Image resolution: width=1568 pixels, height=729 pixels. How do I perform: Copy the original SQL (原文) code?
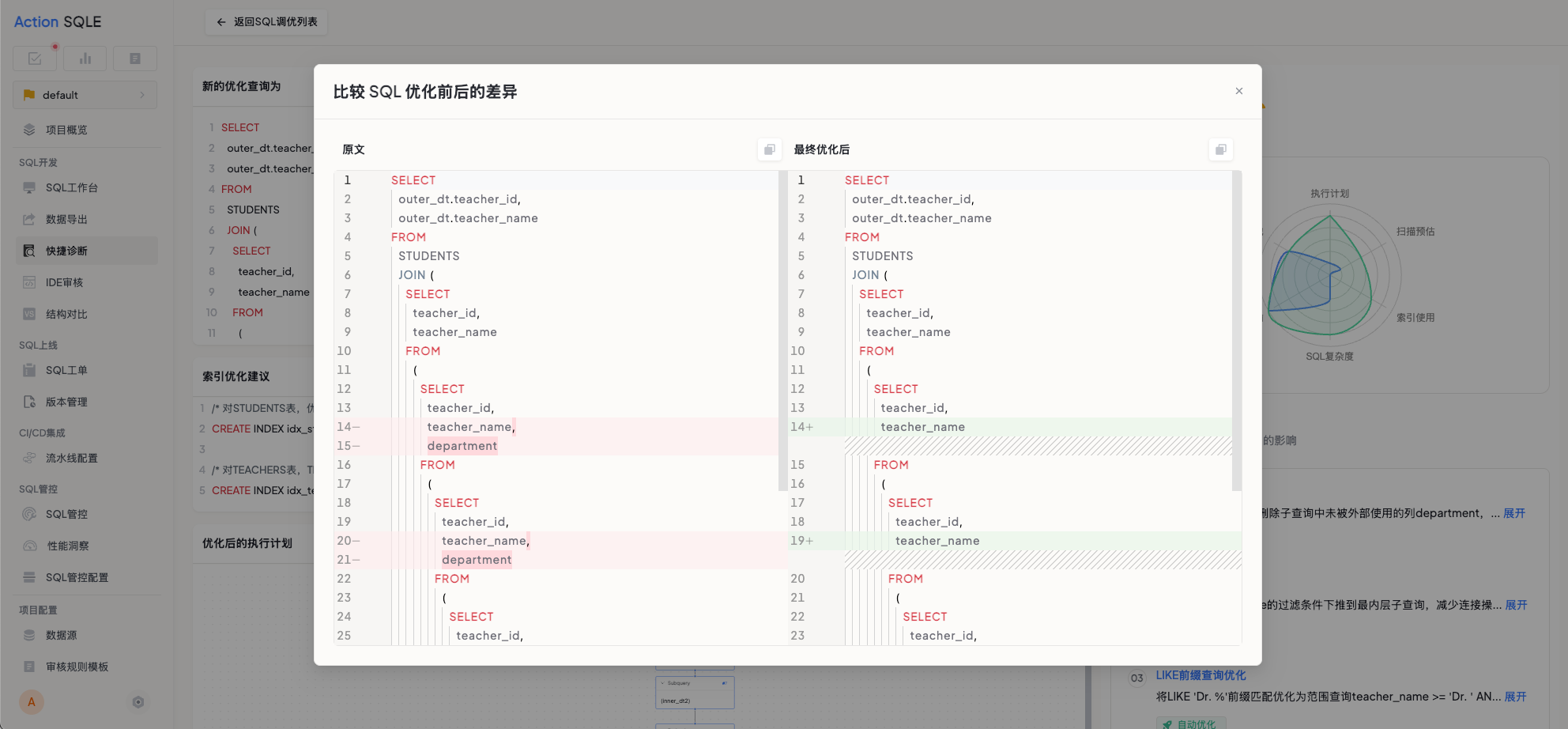coord(769,149)
